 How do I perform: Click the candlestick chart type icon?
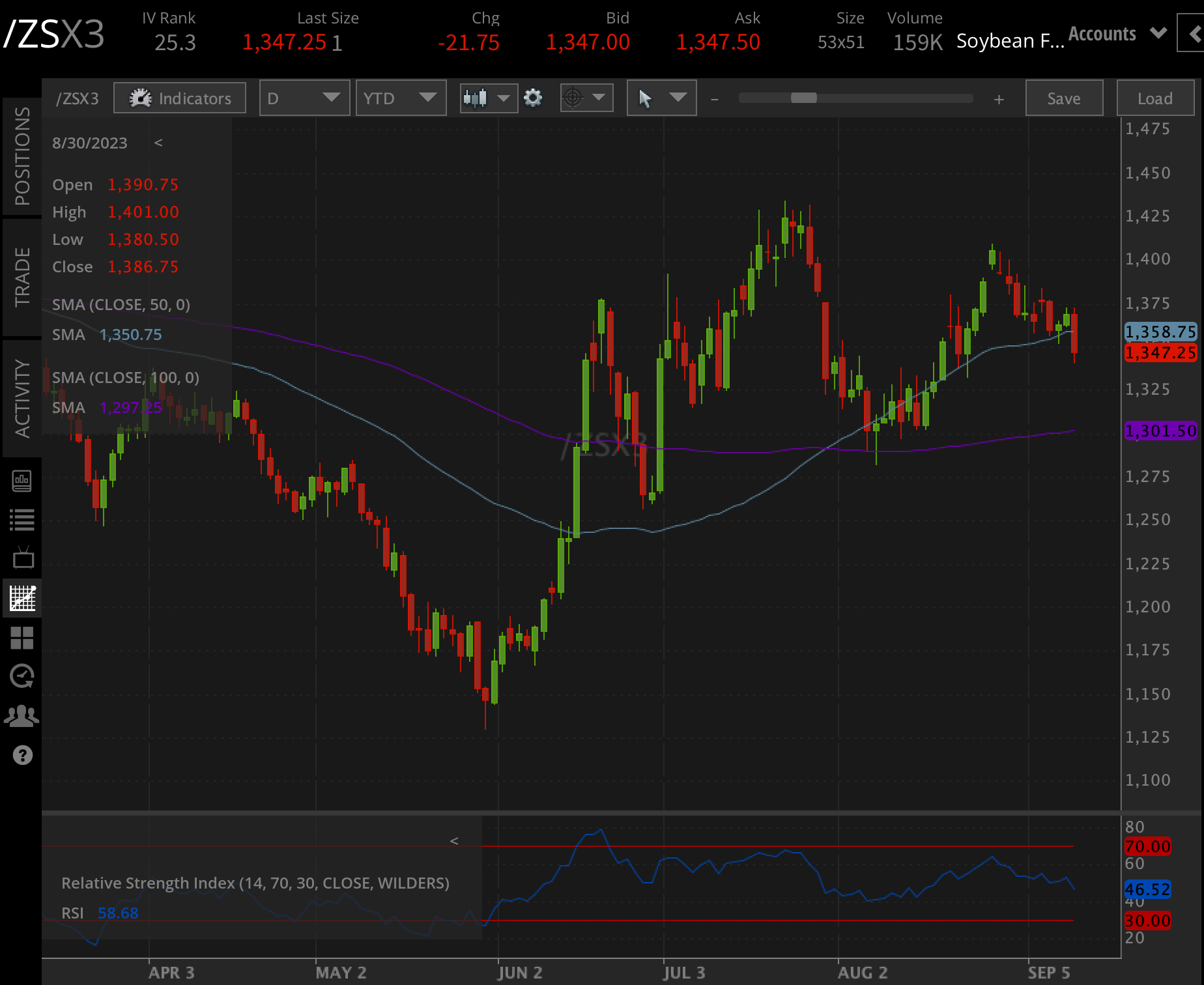(476, 98)
